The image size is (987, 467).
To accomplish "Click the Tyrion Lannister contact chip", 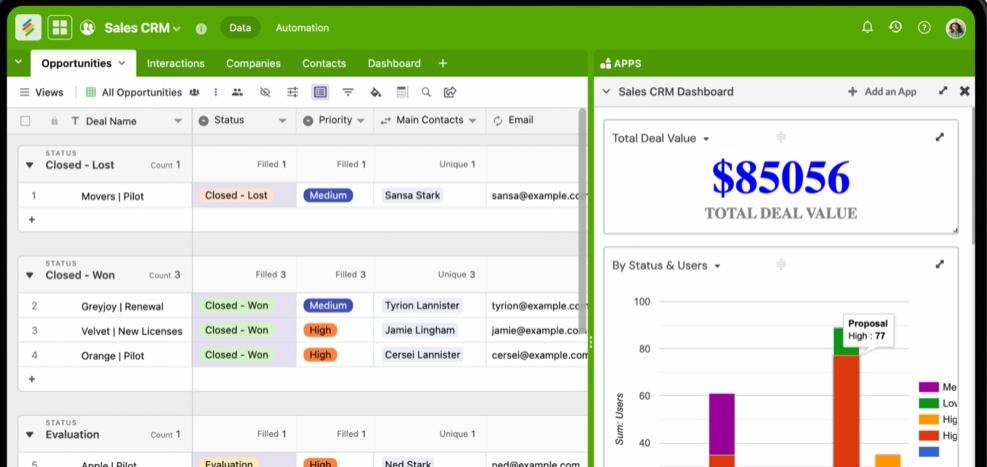I will 422,305.
